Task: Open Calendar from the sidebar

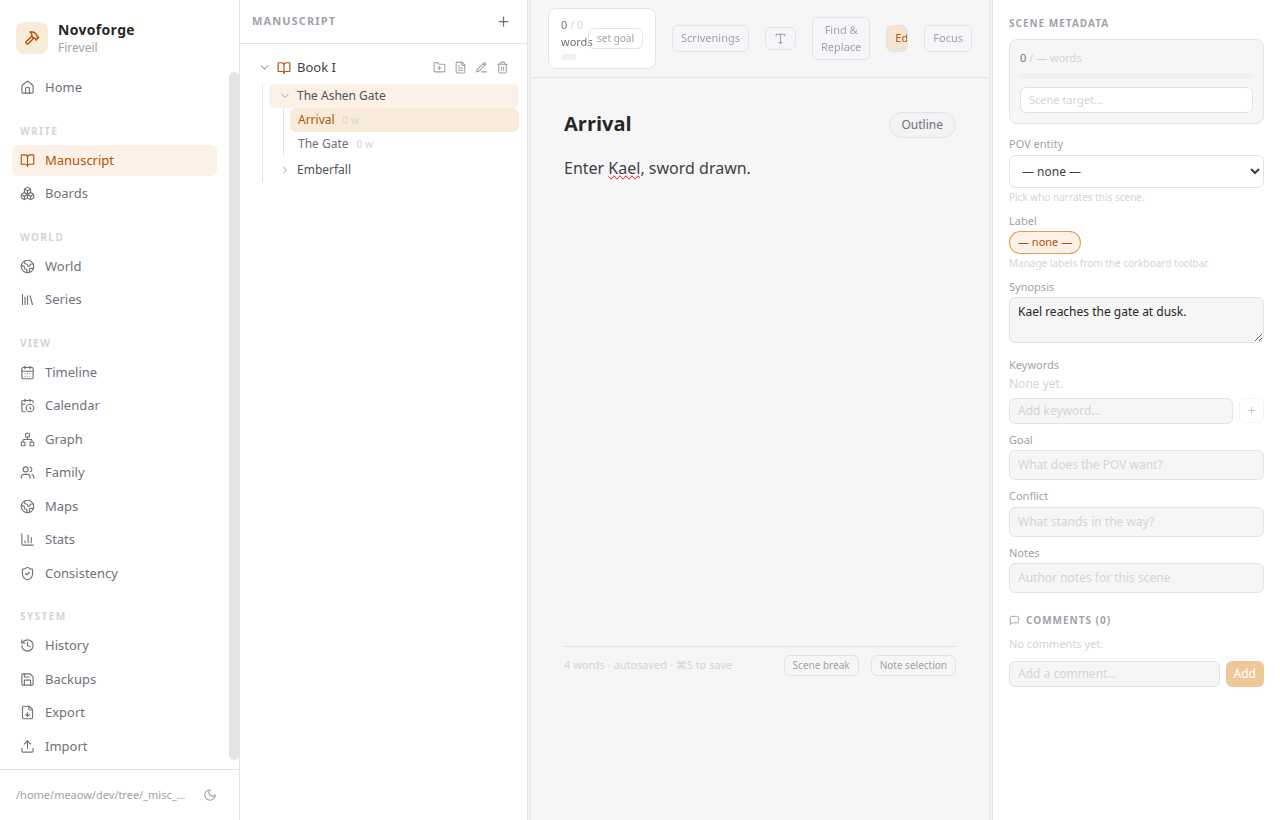Action: tap(114, 405)
